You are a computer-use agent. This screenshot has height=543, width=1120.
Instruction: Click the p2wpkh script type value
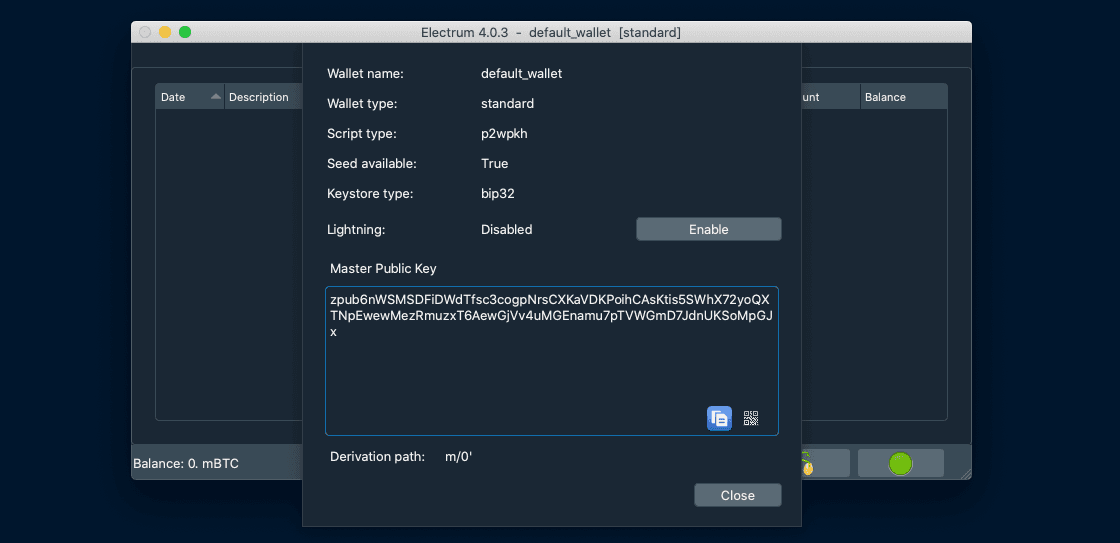tap(504, 134)
